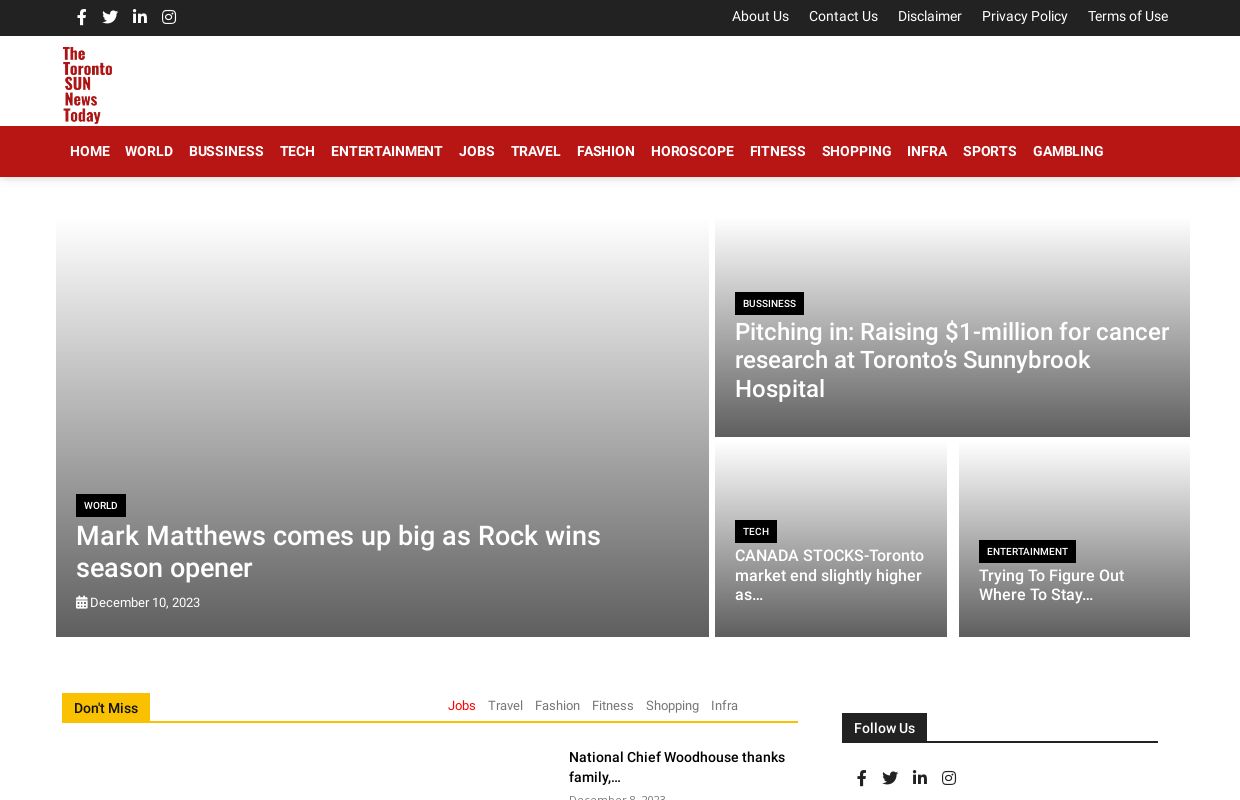Open Mark Matthews Rock season opener article

(x=338, y=552)
